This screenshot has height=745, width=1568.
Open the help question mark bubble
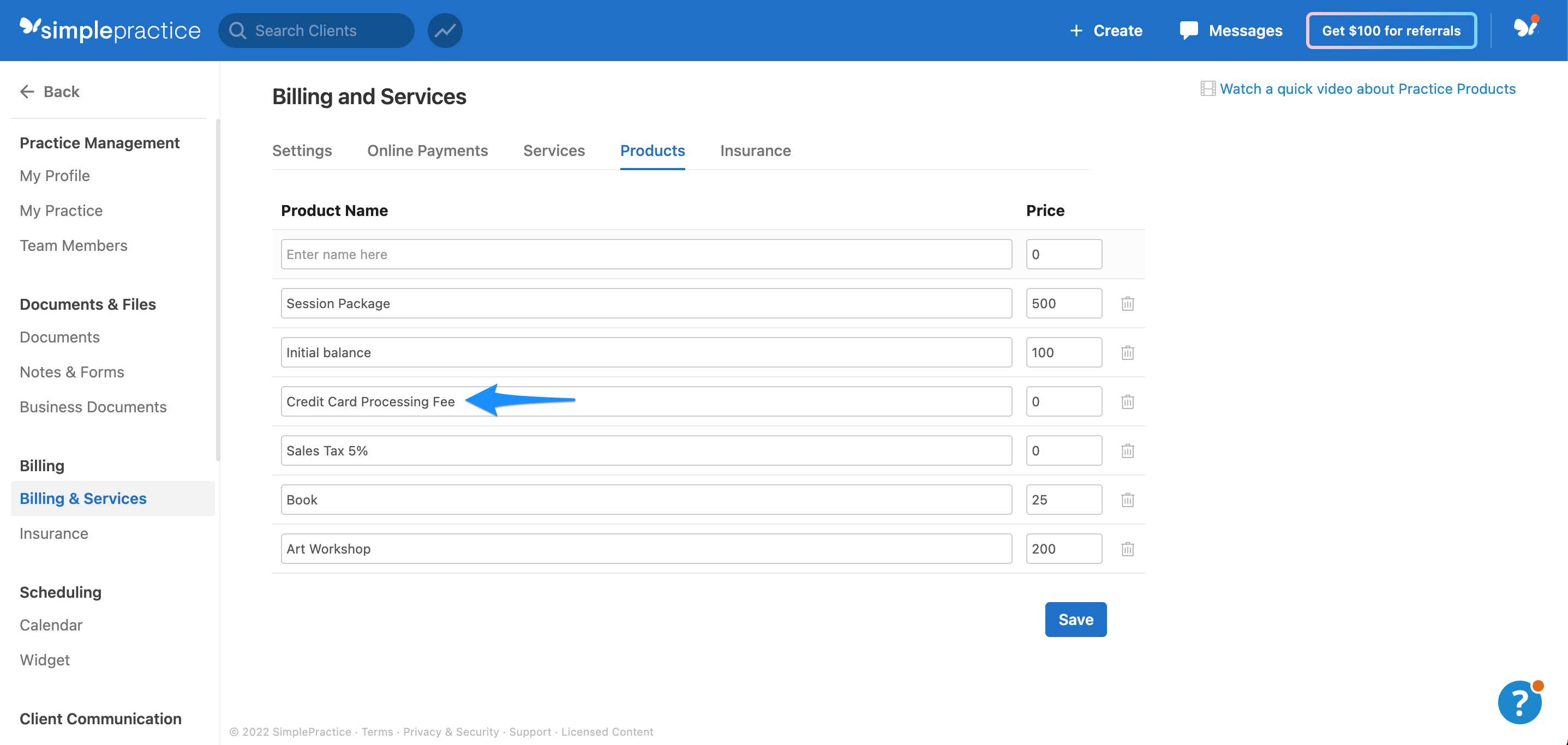pyautogui.click(x=1519, y=702)
